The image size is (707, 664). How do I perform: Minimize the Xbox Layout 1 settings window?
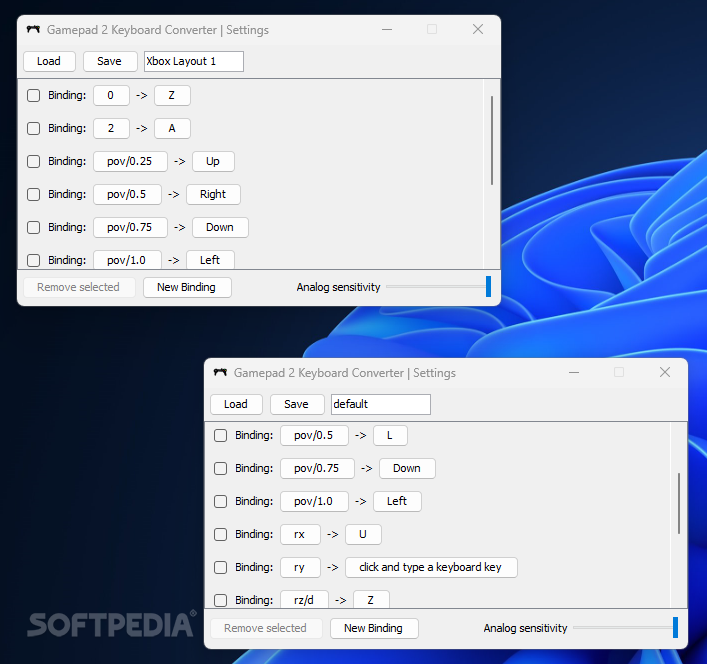[387, 30]
